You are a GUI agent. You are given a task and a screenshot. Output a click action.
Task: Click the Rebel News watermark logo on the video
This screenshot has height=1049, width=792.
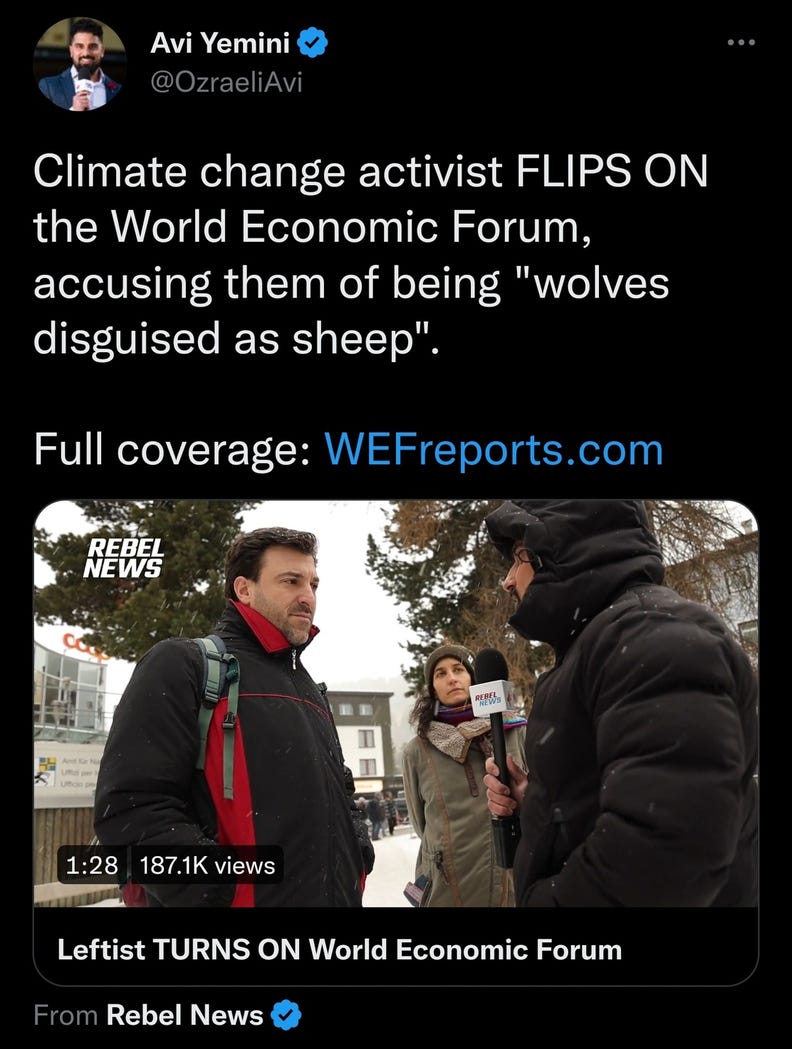[x=123, y=557]
